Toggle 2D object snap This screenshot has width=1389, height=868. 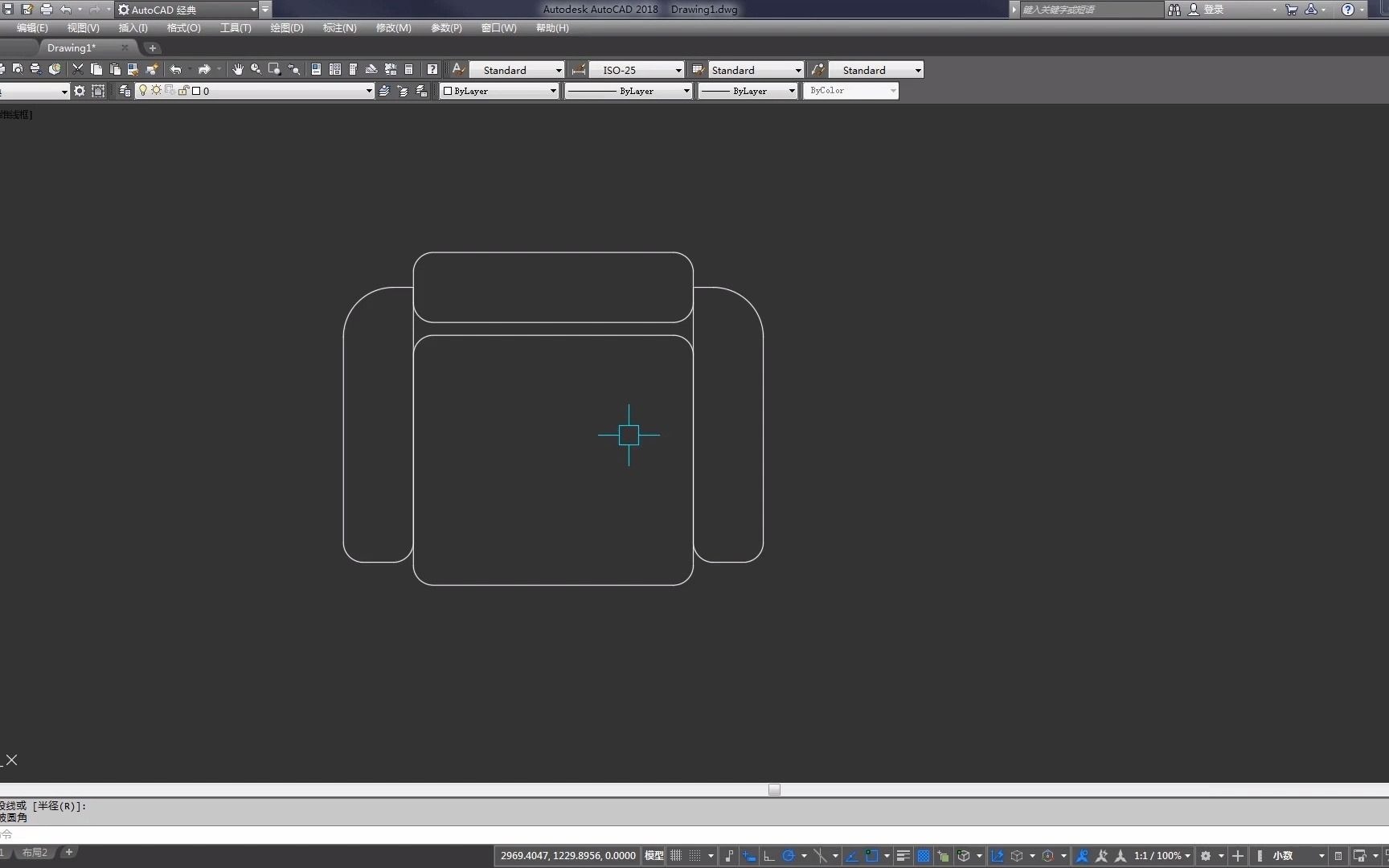[871, 856]
